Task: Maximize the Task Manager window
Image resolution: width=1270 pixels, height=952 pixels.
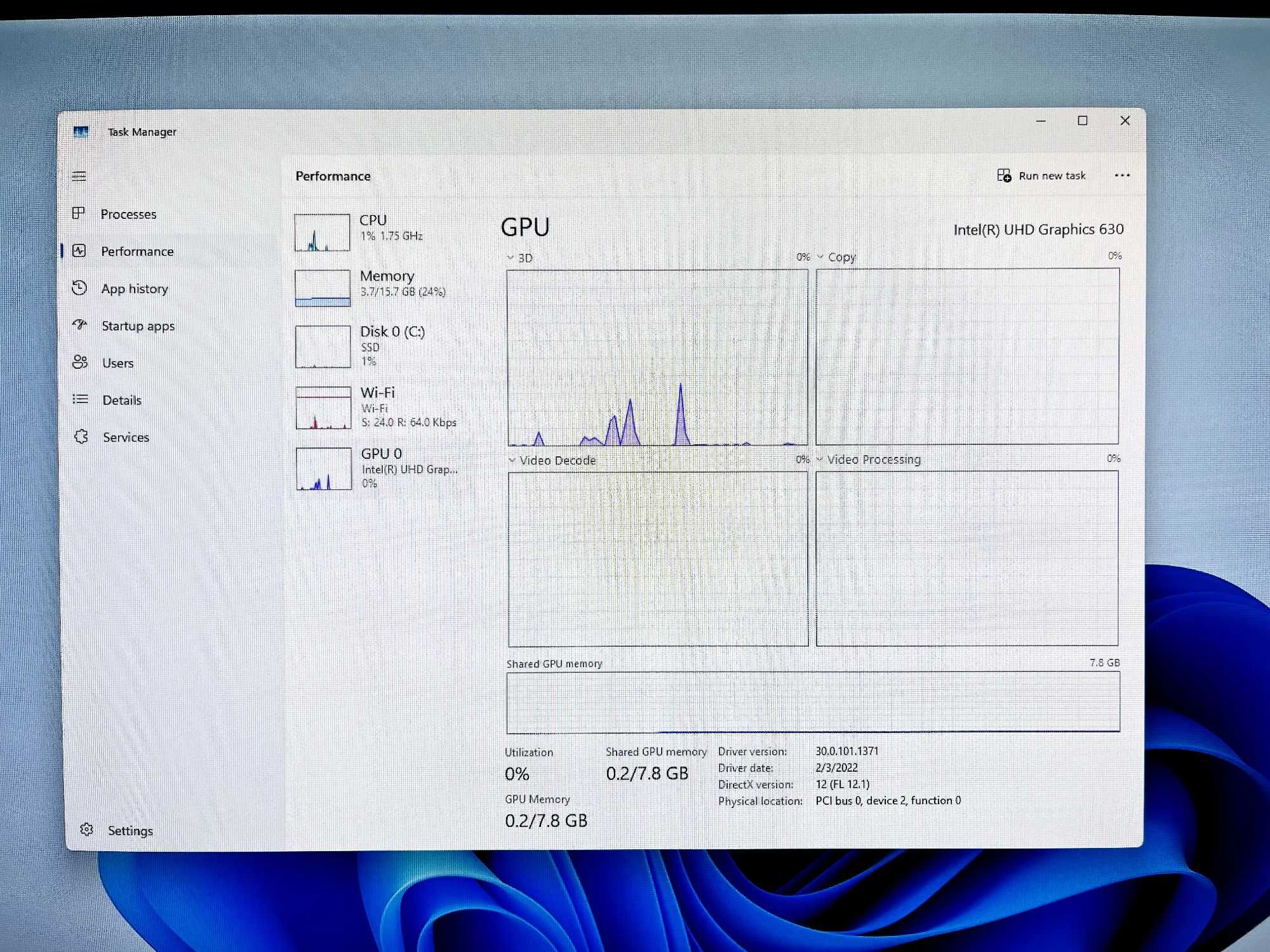Action: coord(1083,121)
